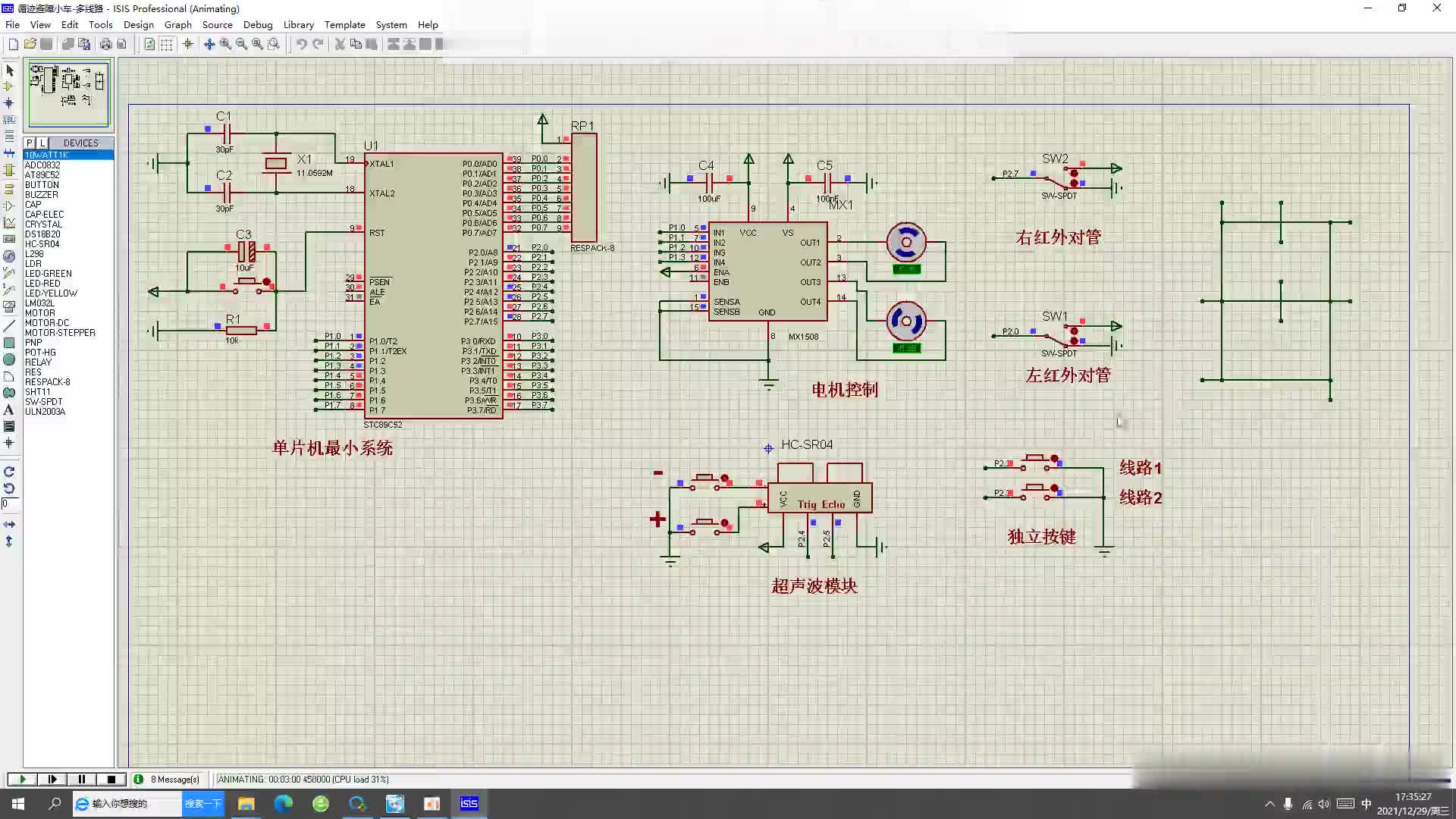Select the Terminals mode tool
The height and width of the screenshot is (819, 1456).
pos(9,189)
